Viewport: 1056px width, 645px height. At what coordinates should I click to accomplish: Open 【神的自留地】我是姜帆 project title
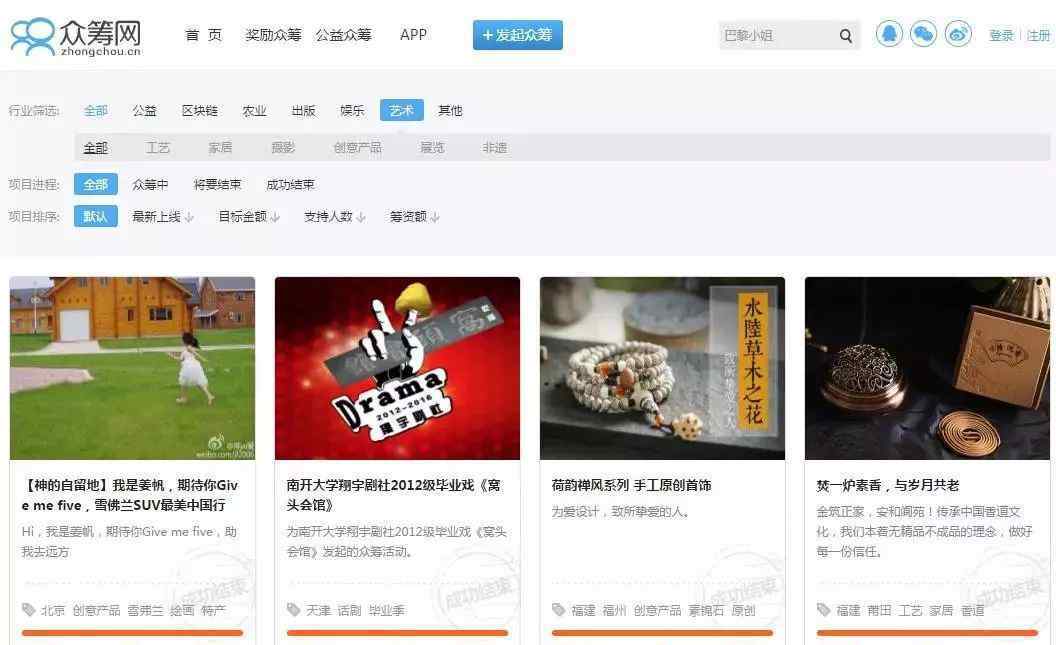(130, 495)
